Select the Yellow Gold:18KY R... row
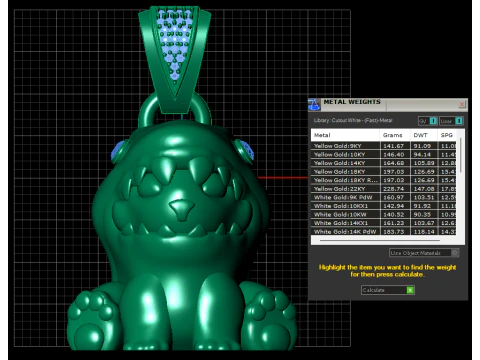Image resolution: width=480 pixels, height=360 pixels. 384,180
